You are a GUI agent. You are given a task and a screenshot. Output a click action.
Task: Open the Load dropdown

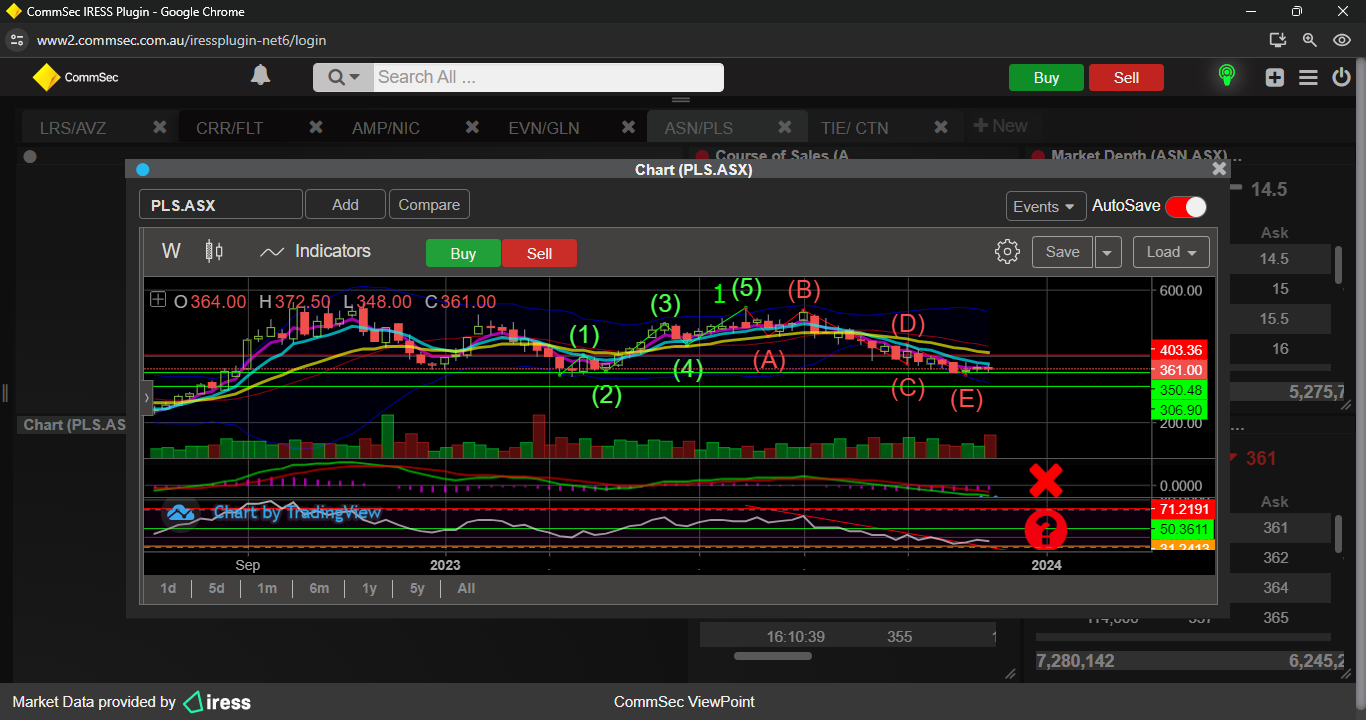[x=1171, y=252]
